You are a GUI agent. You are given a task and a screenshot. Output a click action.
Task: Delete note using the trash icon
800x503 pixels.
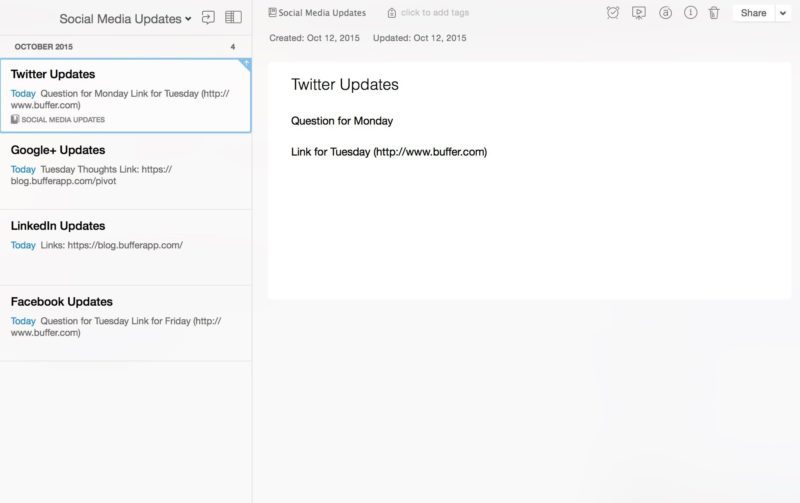click(x=714, y=13)
